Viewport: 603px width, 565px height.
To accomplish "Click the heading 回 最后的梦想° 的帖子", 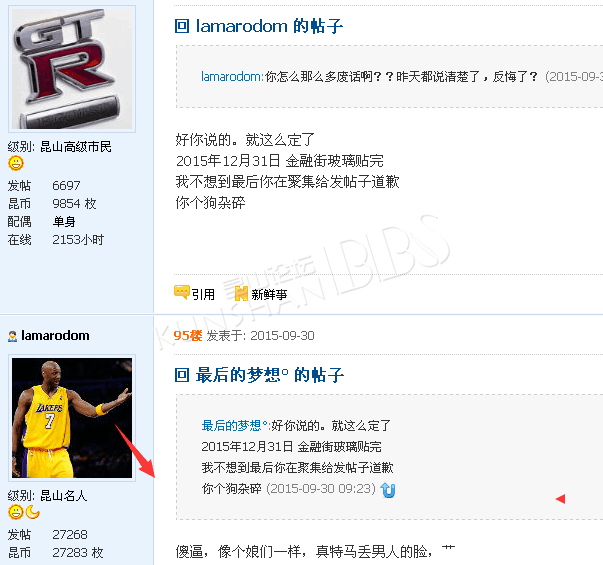I will 259,375.
